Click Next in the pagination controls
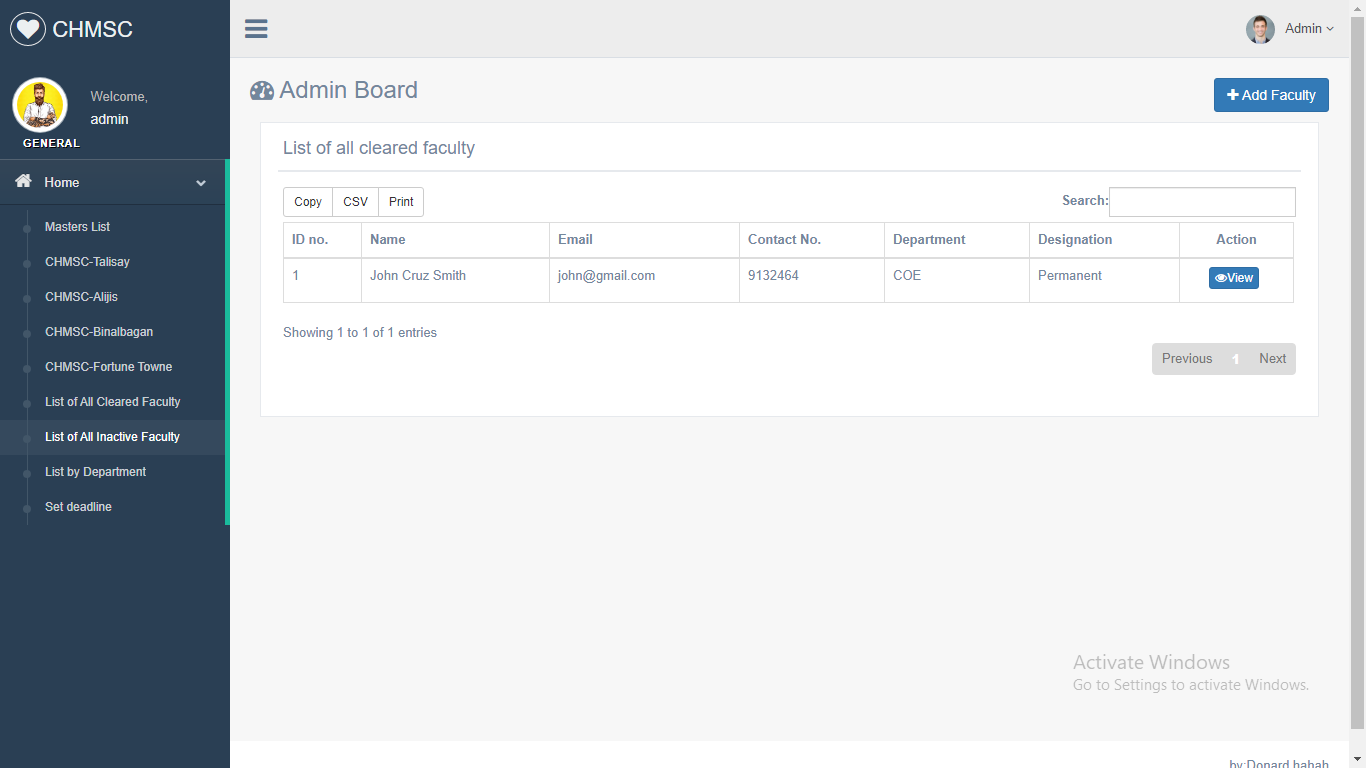Viewport: 1366px width, 768px height. pos(1272,358)
